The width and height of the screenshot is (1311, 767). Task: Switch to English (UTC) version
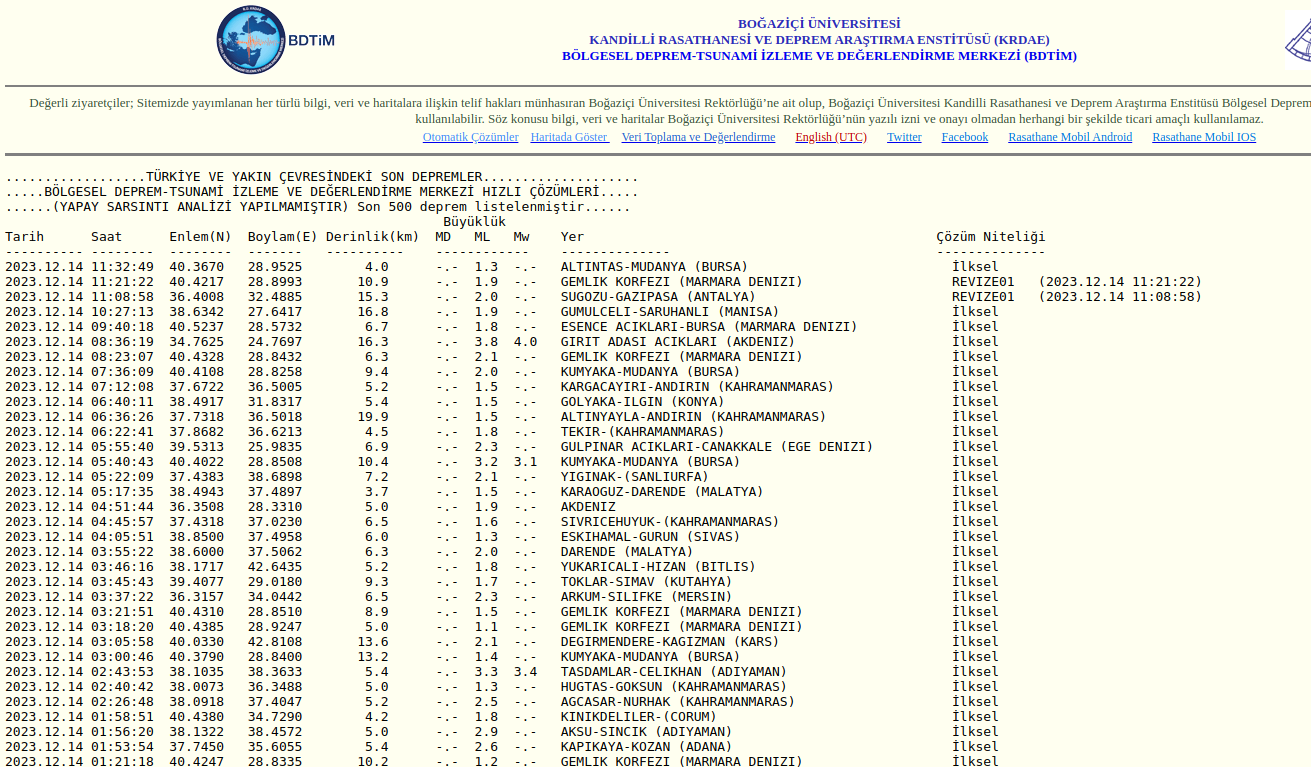(x=831, y=137)
